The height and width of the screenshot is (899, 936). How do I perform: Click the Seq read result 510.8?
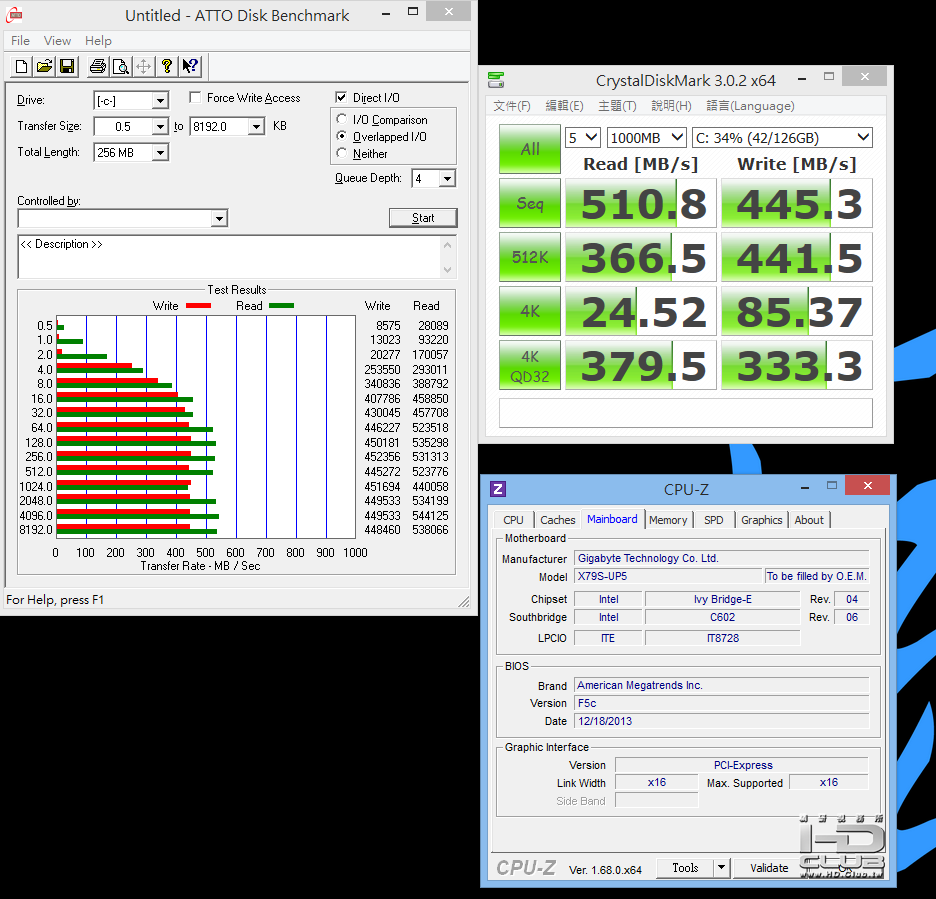pos(641,203)
